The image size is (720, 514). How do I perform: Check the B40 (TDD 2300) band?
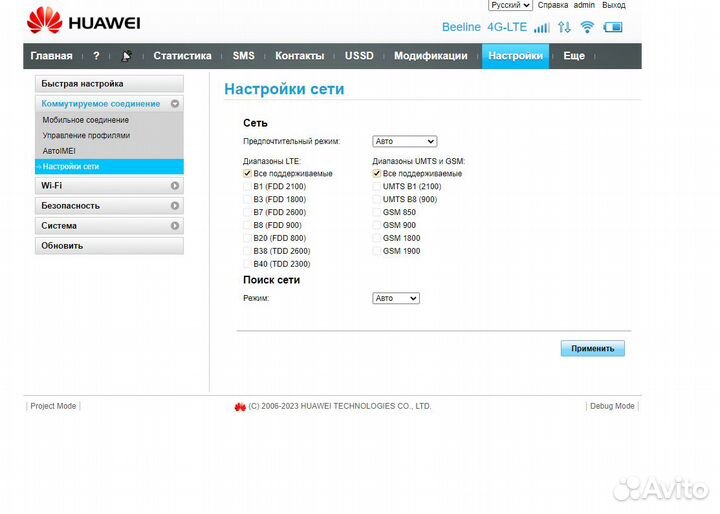click(x=248, y=264)
